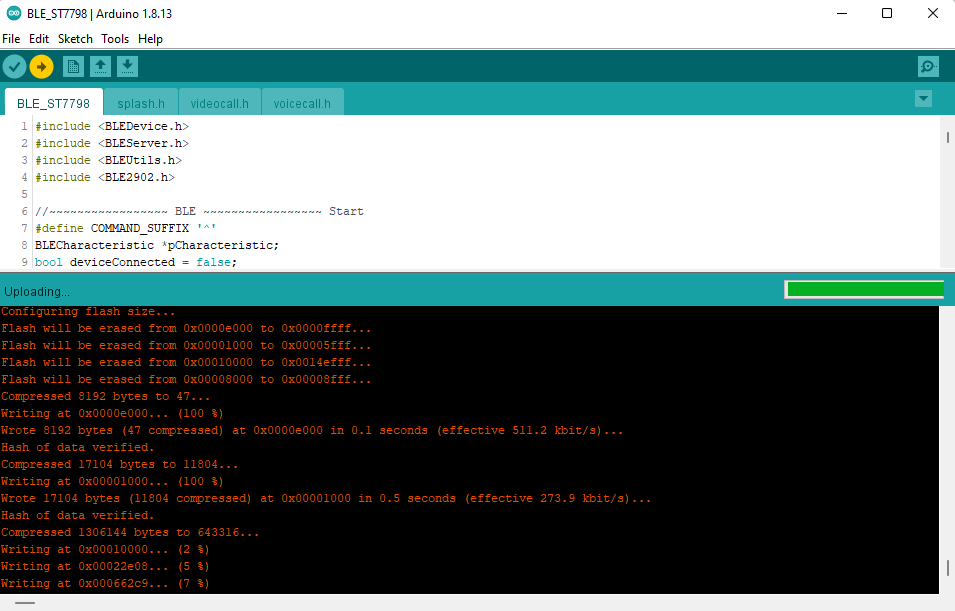Open the File menu

[11, 39]
